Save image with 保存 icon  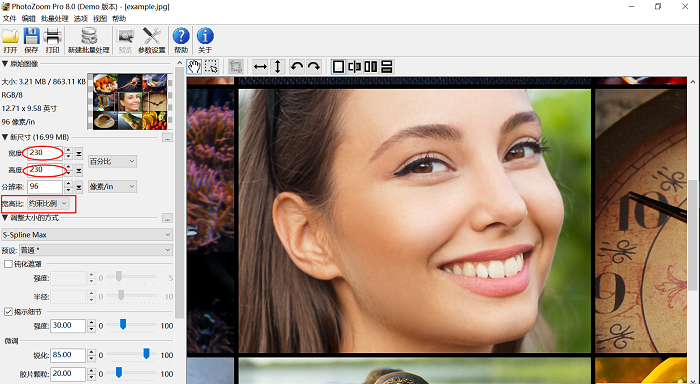tap(31, 40)
